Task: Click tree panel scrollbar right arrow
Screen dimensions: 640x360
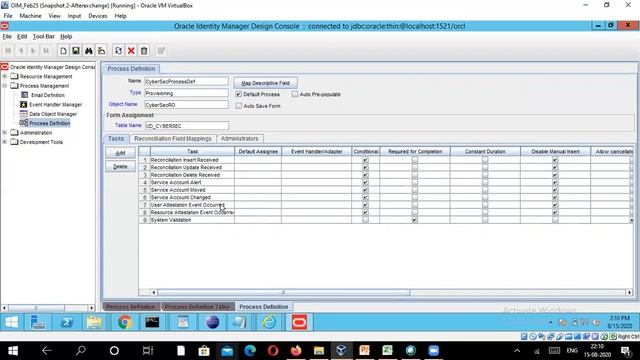Action: (91, 308)
